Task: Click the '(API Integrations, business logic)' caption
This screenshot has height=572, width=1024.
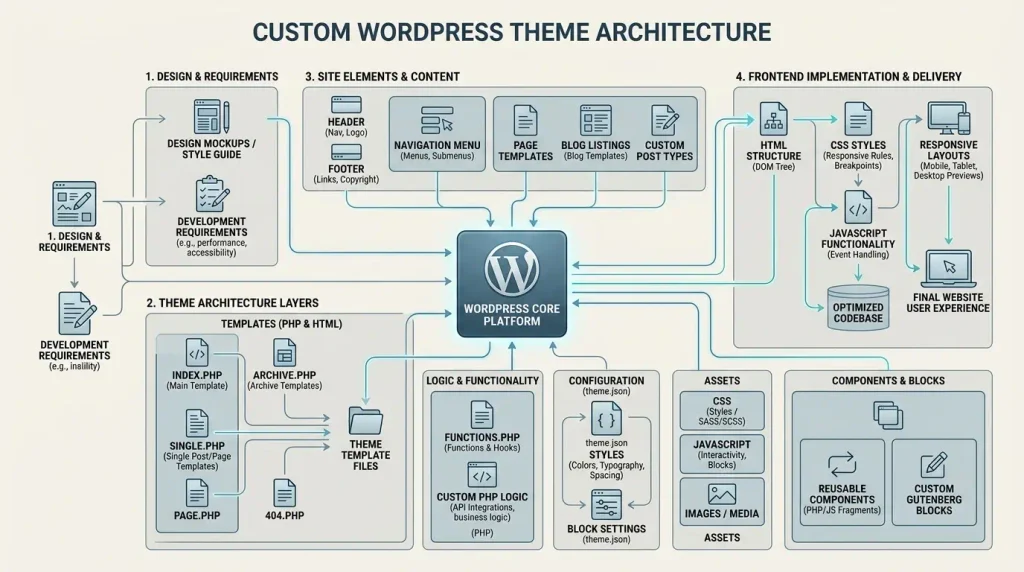Action: click(482, 512)
